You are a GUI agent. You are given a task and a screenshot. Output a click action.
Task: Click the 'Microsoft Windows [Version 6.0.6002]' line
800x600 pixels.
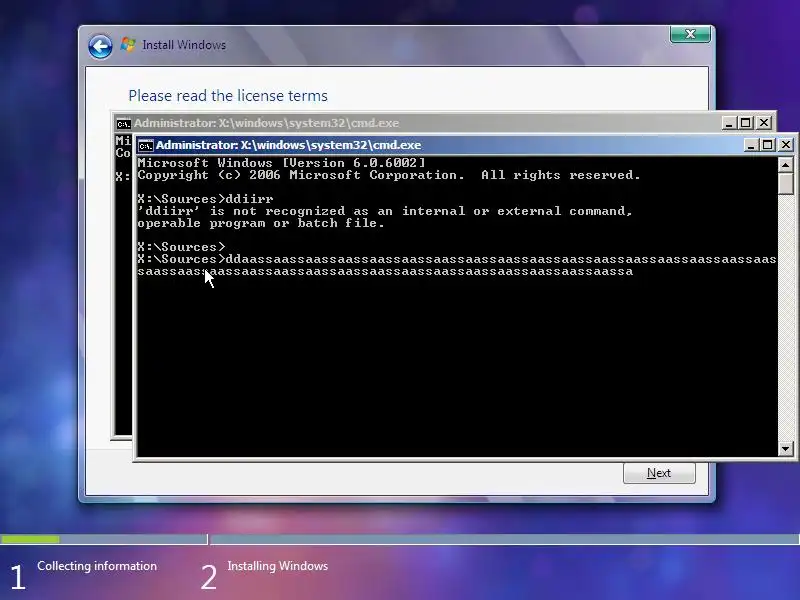(281, 163)
